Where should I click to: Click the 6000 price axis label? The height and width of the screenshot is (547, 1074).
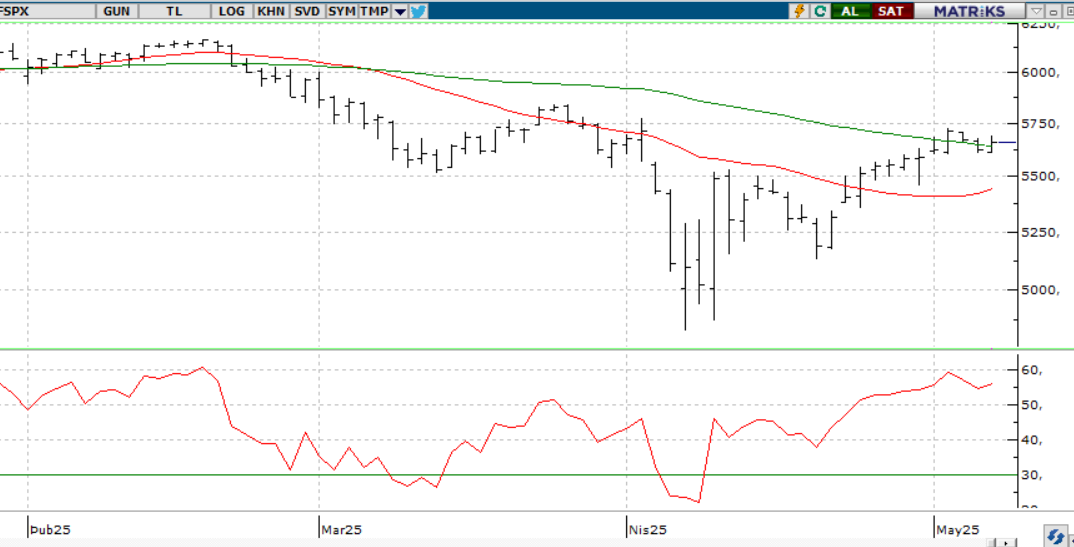[x=1040, y=73]
